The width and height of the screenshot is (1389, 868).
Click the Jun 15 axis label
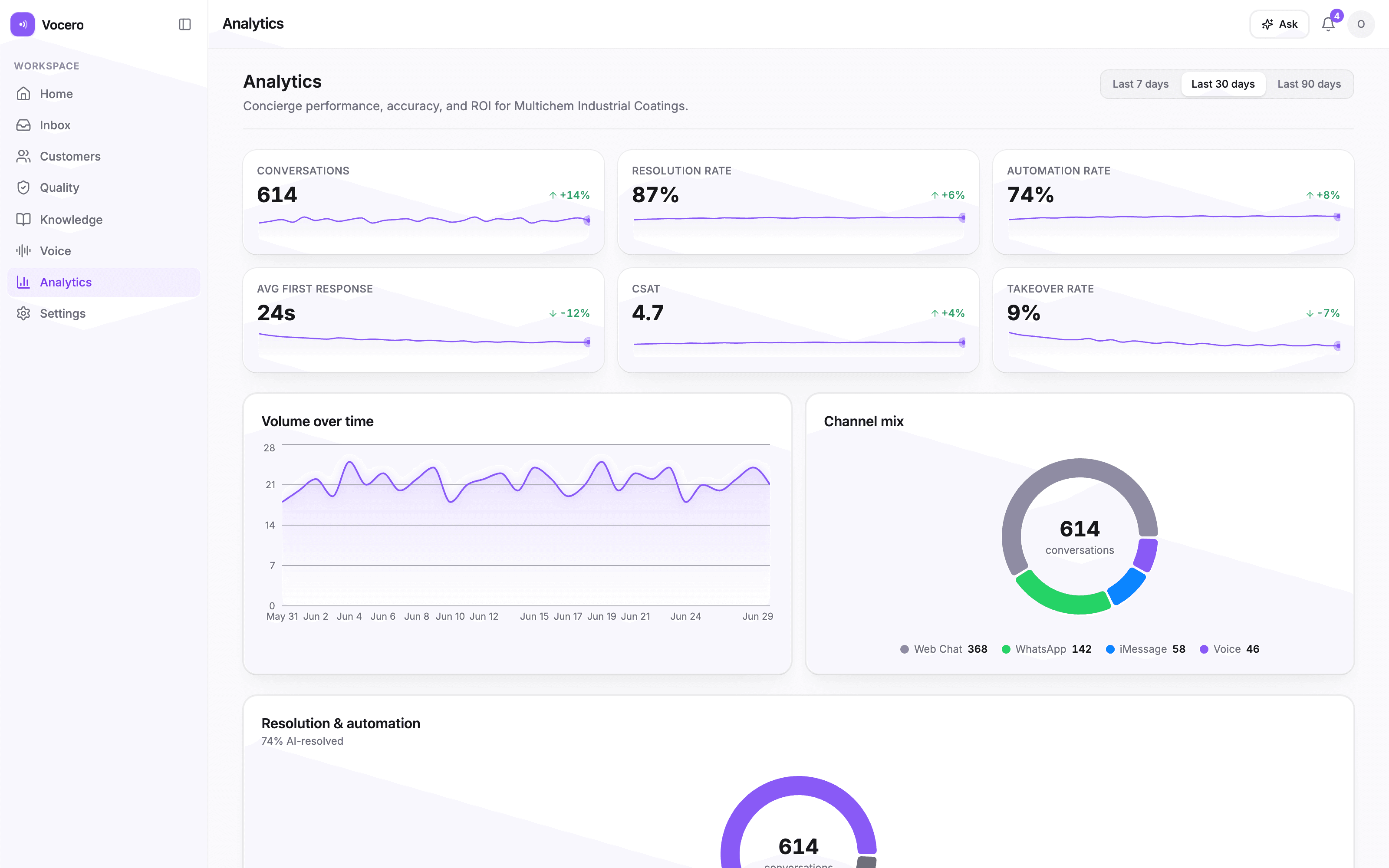point(534,617)
